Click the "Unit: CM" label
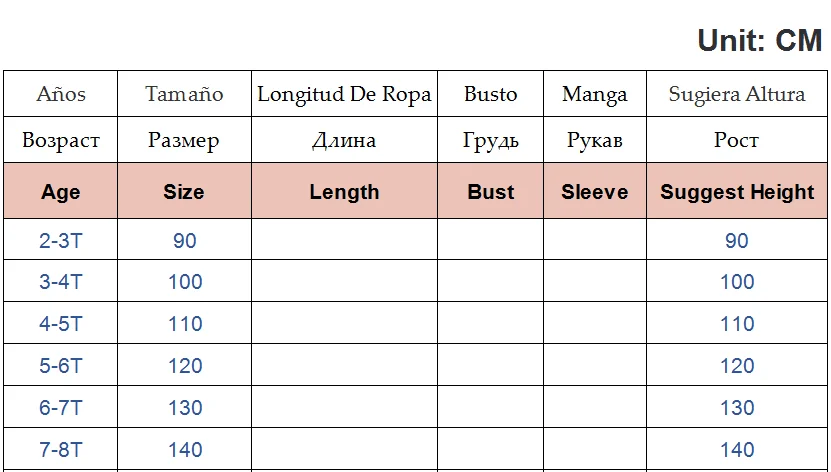The height and width of the screenshot is (472, 831). (759, 41)
